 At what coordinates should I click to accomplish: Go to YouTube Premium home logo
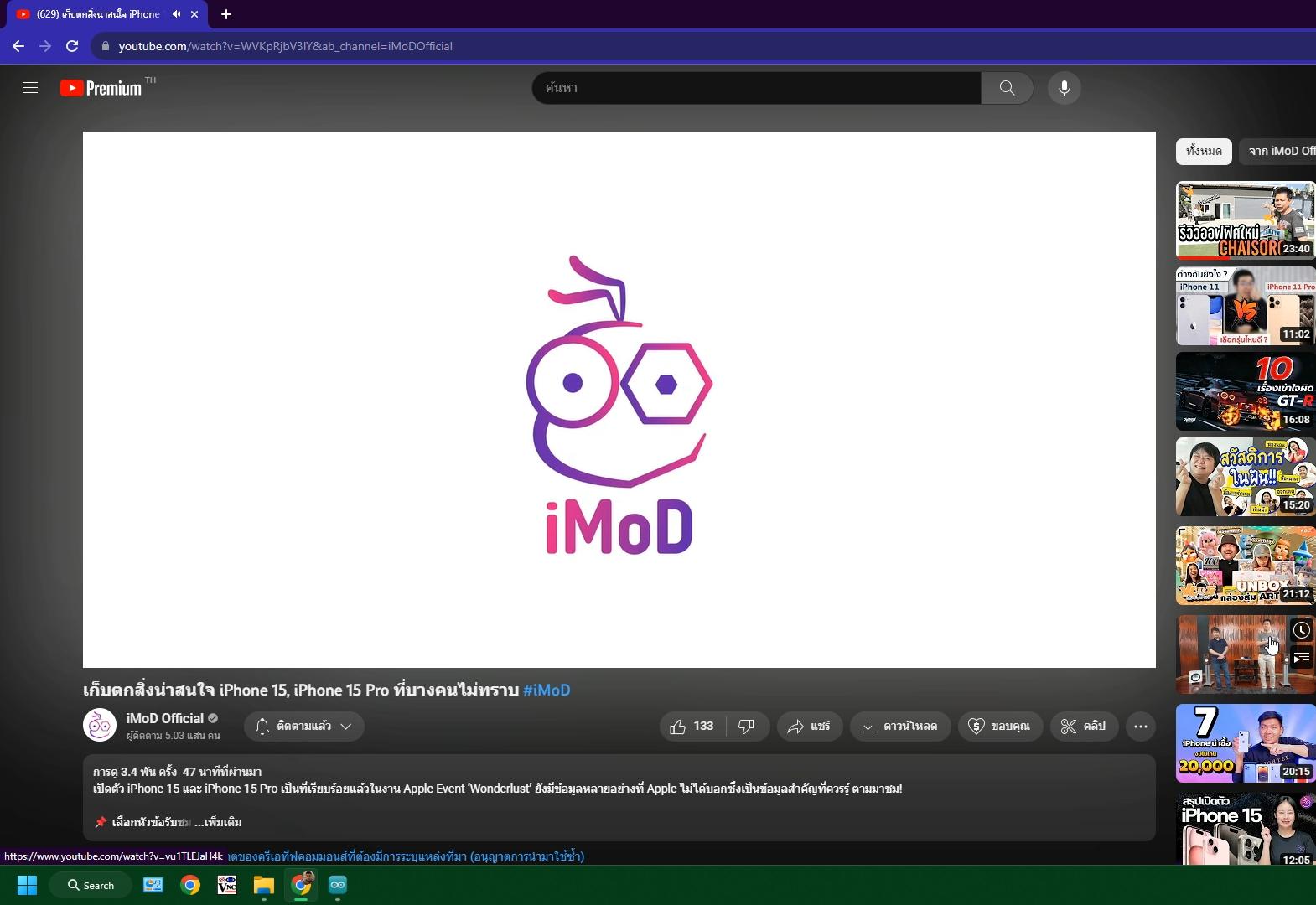101,88
